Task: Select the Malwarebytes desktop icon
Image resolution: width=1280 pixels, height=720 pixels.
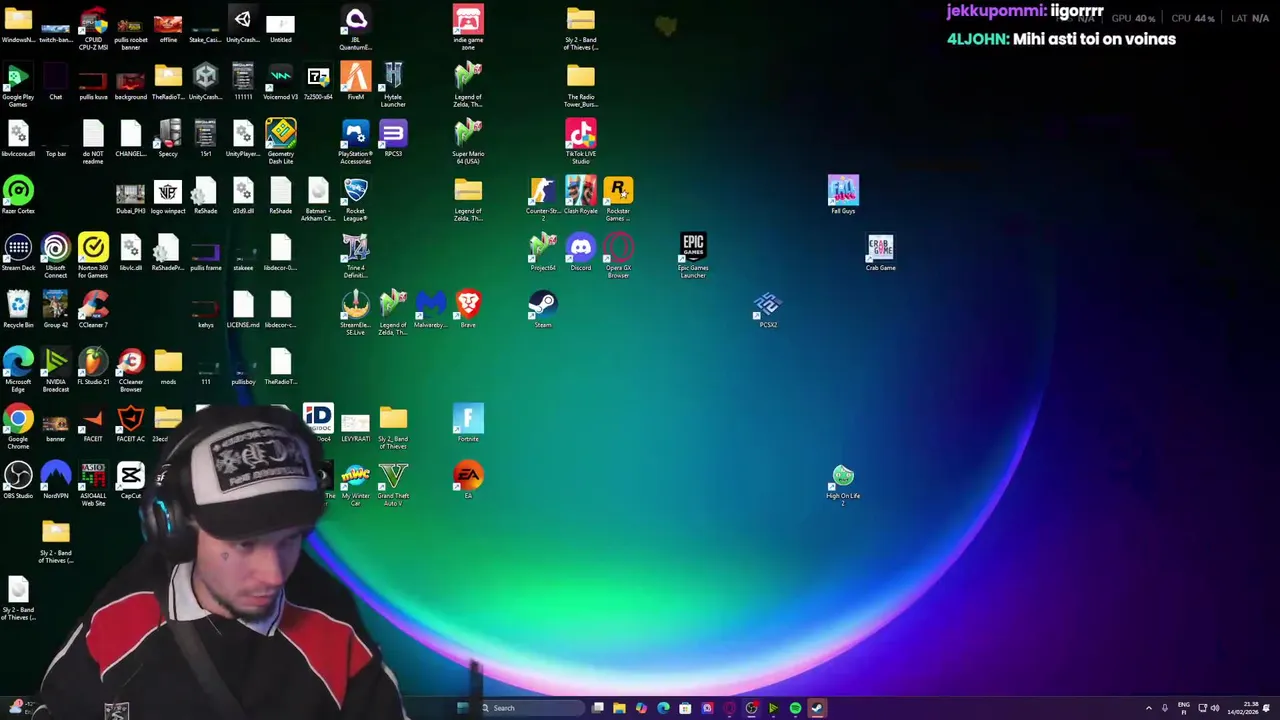Action: [430, 309]
